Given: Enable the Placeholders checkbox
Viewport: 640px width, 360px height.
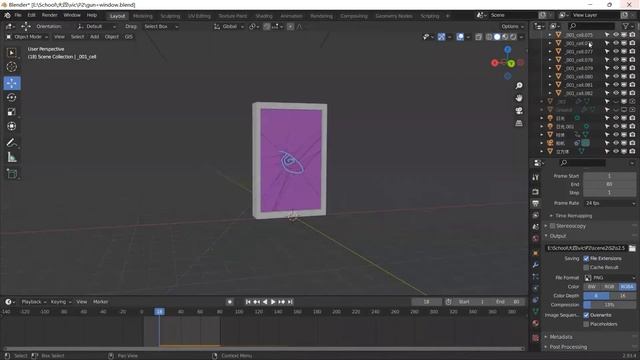Looking at the screenshot, I should click(x=586, y=324).
